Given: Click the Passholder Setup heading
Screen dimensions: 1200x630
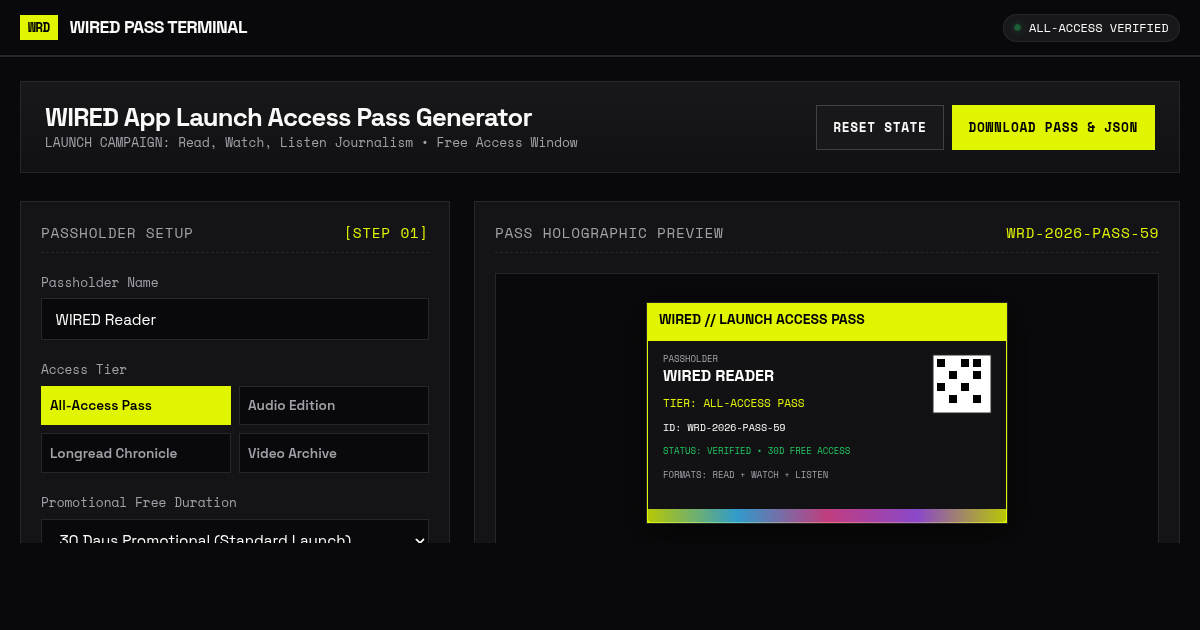Looking at the screenshot, I should [117, 233].
